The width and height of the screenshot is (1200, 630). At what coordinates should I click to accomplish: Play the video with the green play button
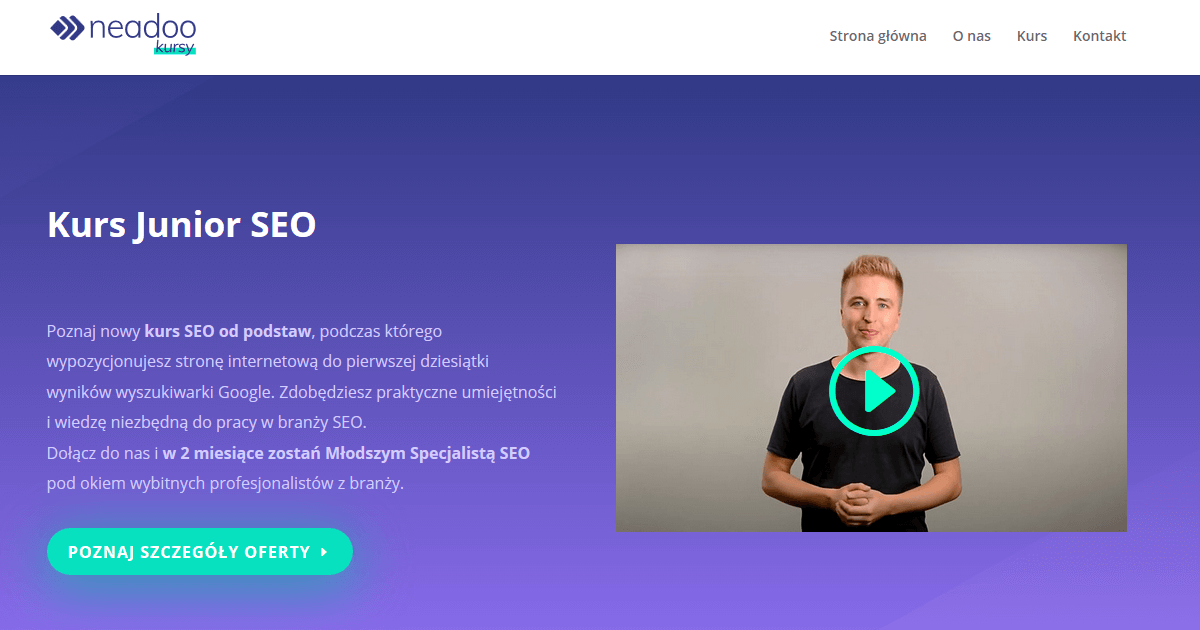(x=874, y=391)
